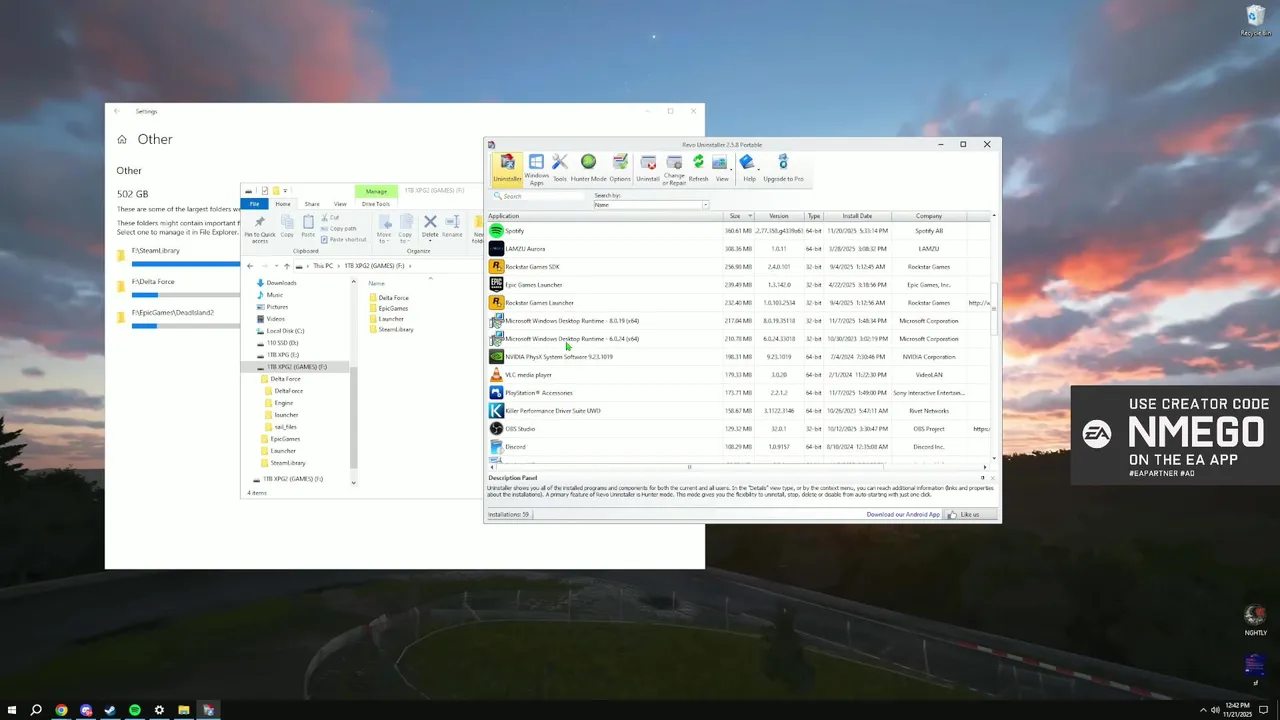Click Copy path in File Explorer ribbon
1280x720 pixels.
[340, 228]
